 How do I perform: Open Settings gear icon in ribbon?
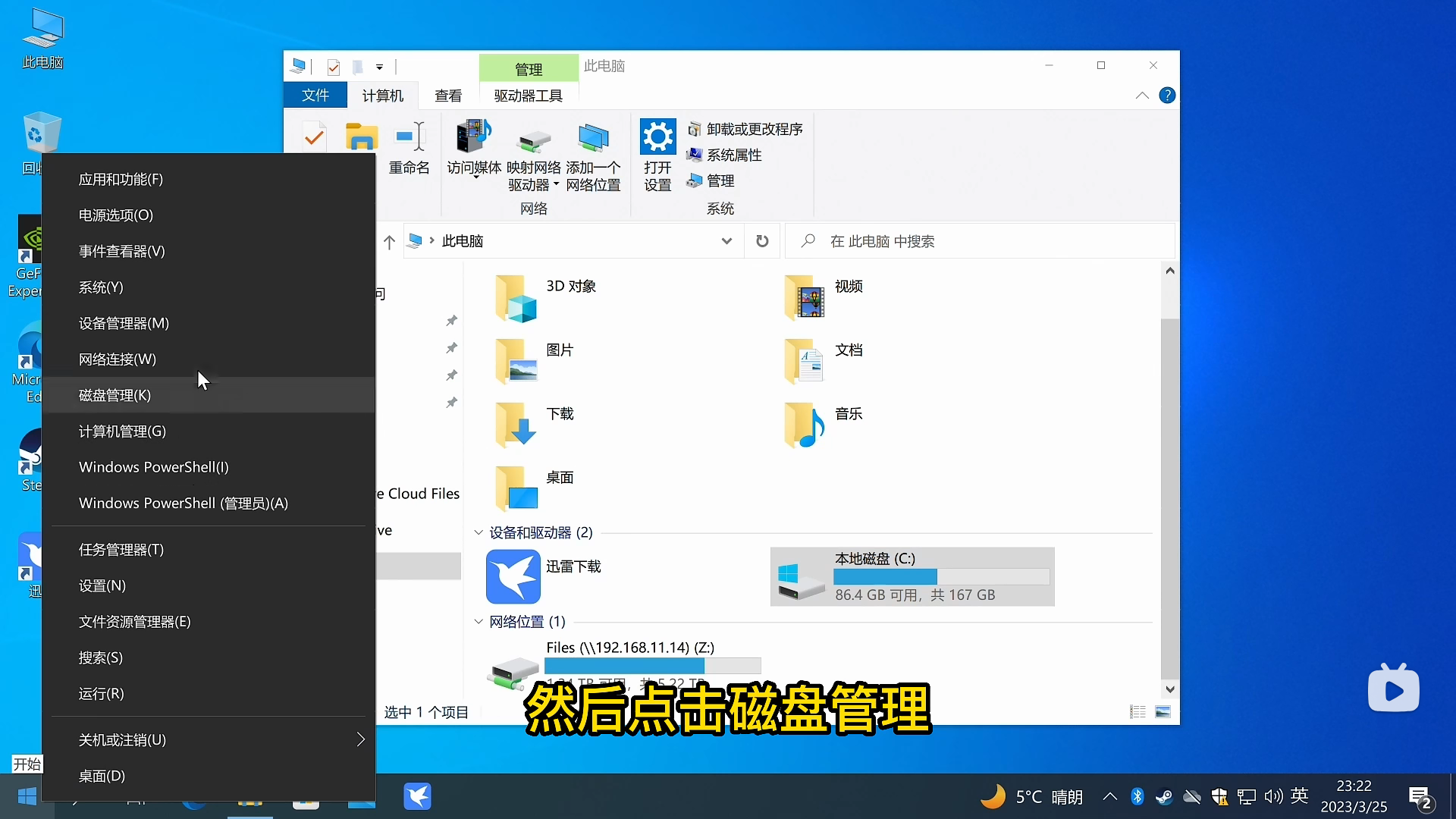(657, 138)
